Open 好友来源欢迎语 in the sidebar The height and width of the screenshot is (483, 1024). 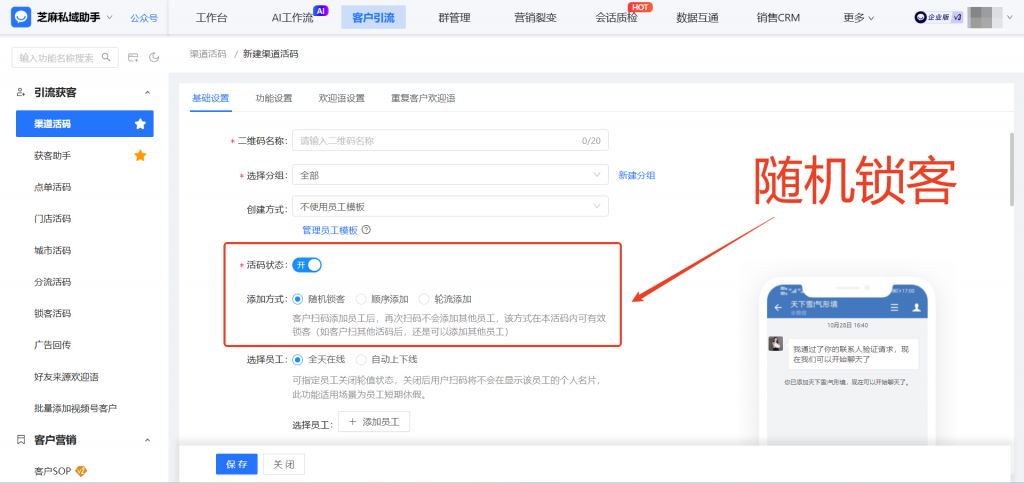[x=66, y=377]
